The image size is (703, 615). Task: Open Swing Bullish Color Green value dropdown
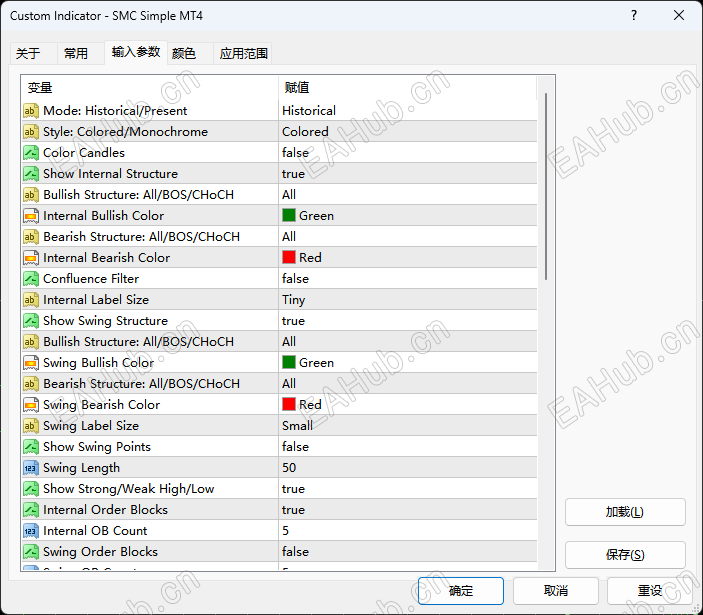click(408, 363)
